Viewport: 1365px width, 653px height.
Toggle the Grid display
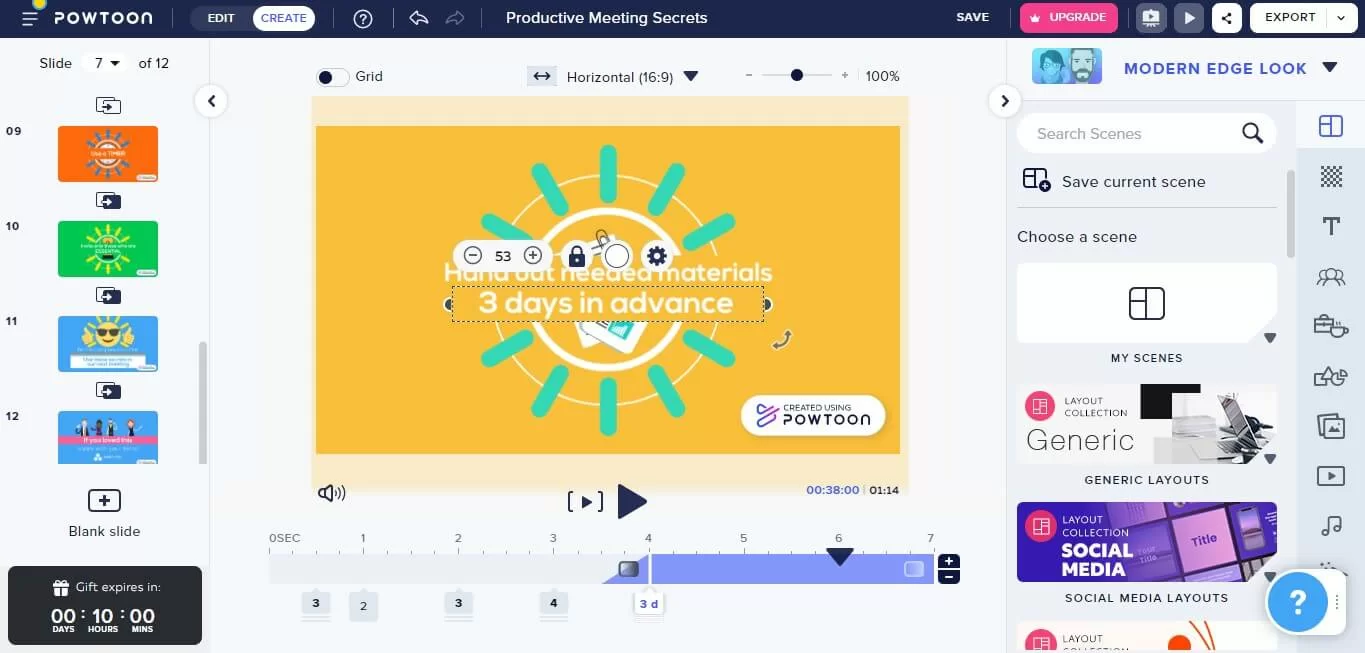pos(331,76)
